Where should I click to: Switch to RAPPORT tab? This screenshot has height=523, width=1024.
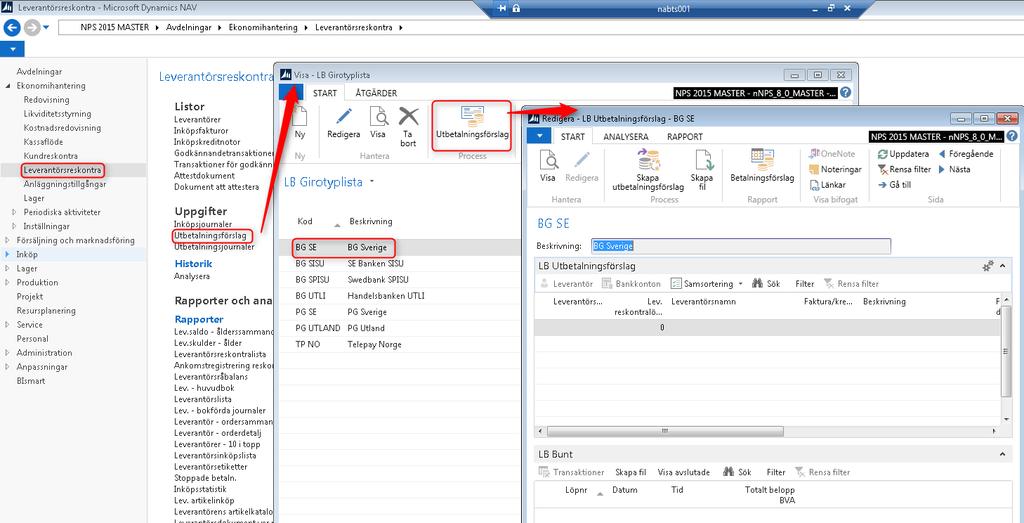coord(684,137)
